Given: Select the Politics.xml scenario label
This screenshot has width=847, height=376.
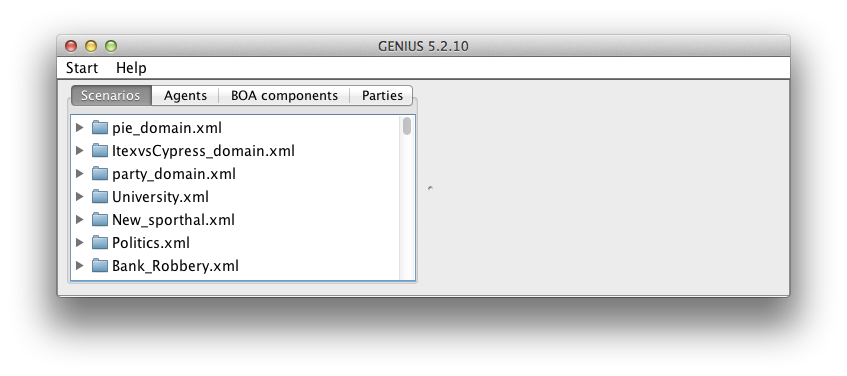Looking at the screenshot, I should (x=151, y=243).
